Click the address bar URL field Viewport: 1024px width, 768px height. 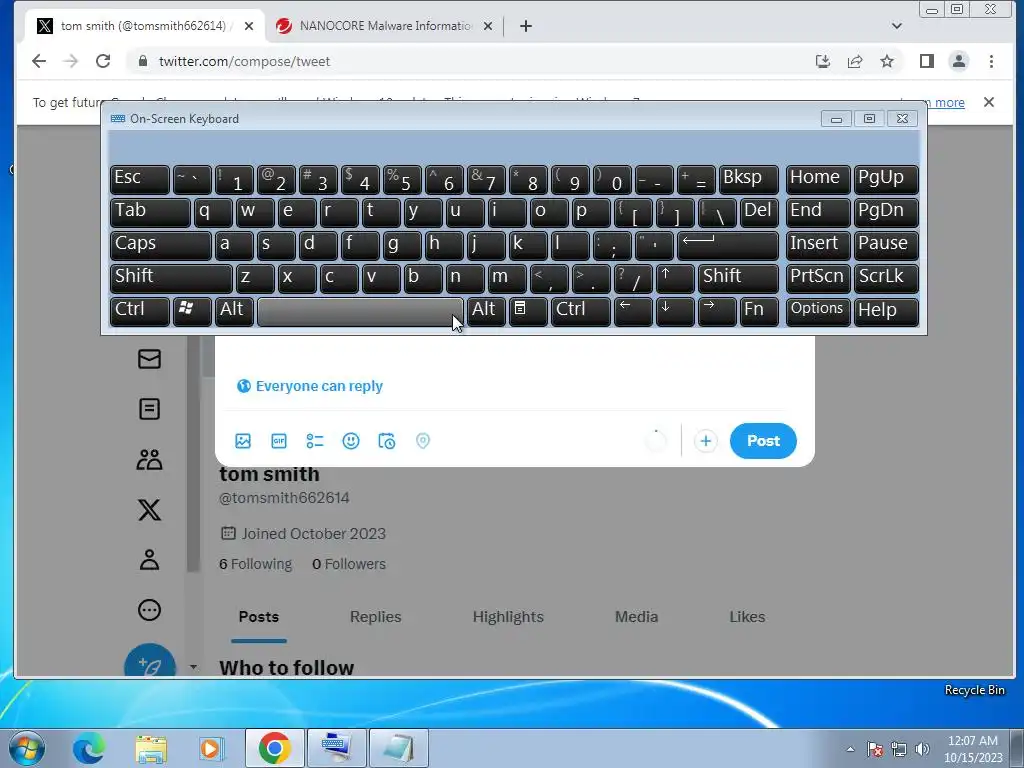click(x=470, y=61)
